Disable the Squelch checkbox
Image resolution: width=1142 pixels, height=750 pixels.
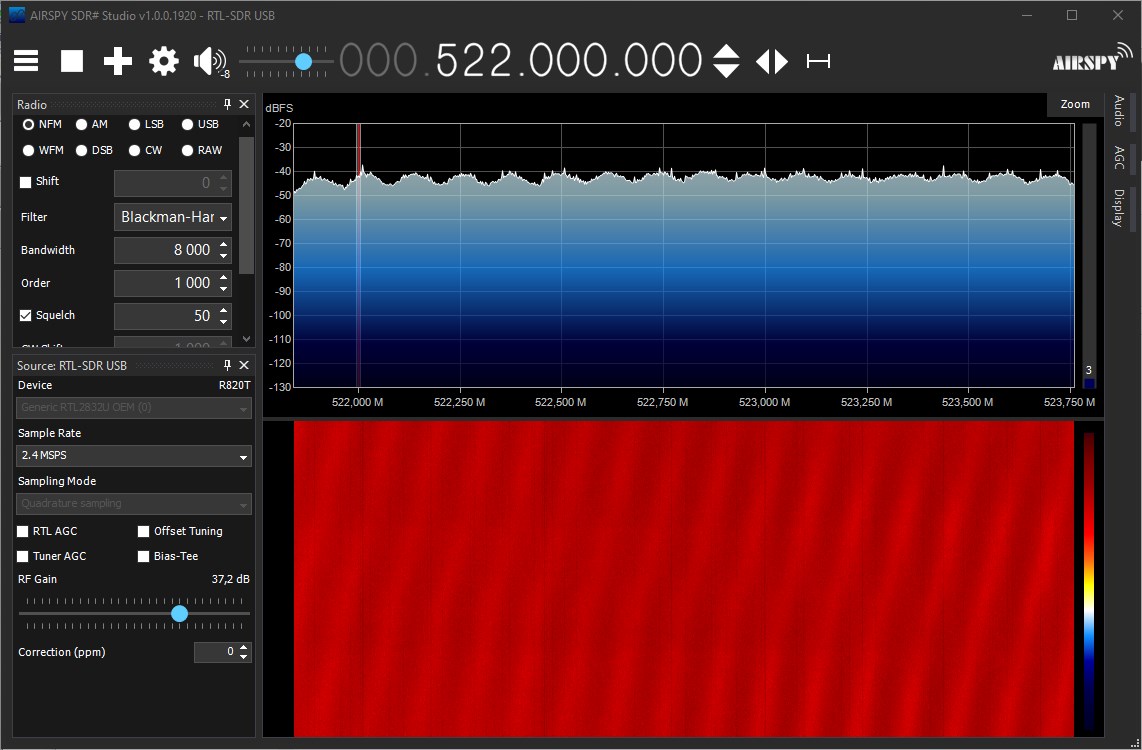click(x=26, y=316)
